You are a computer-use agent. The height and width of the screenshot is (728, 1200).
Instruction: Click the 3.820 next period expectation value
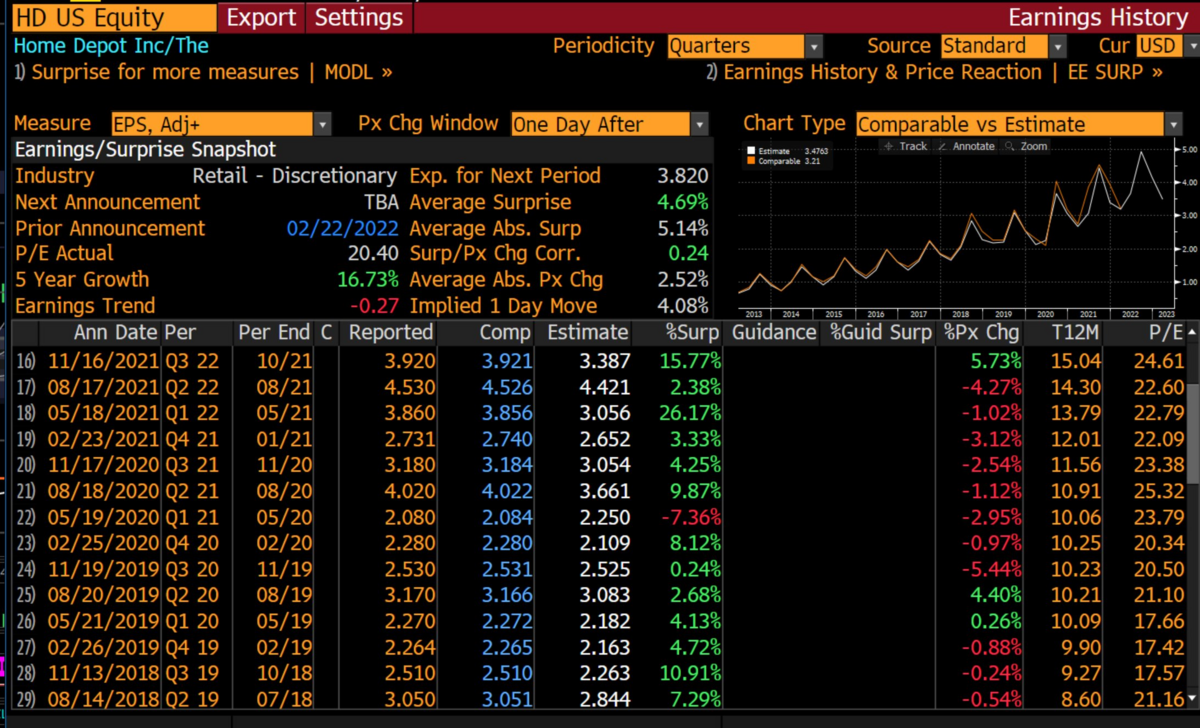(x=683, y=176)
